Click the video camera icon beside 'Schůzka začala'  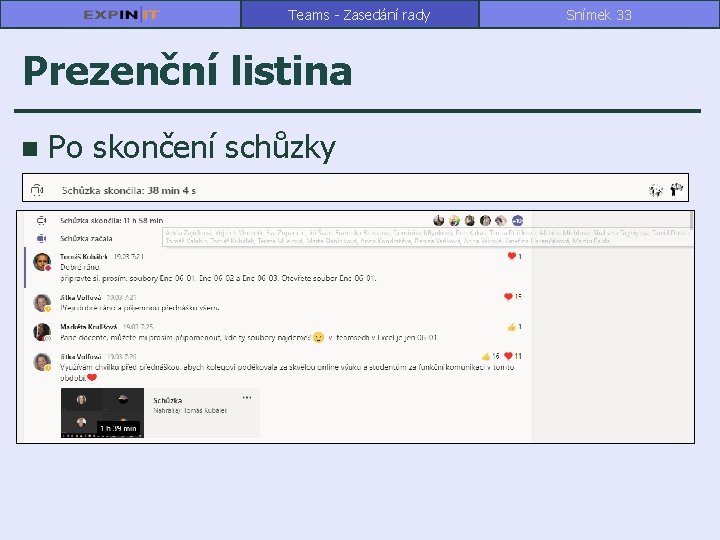[41, 238]
